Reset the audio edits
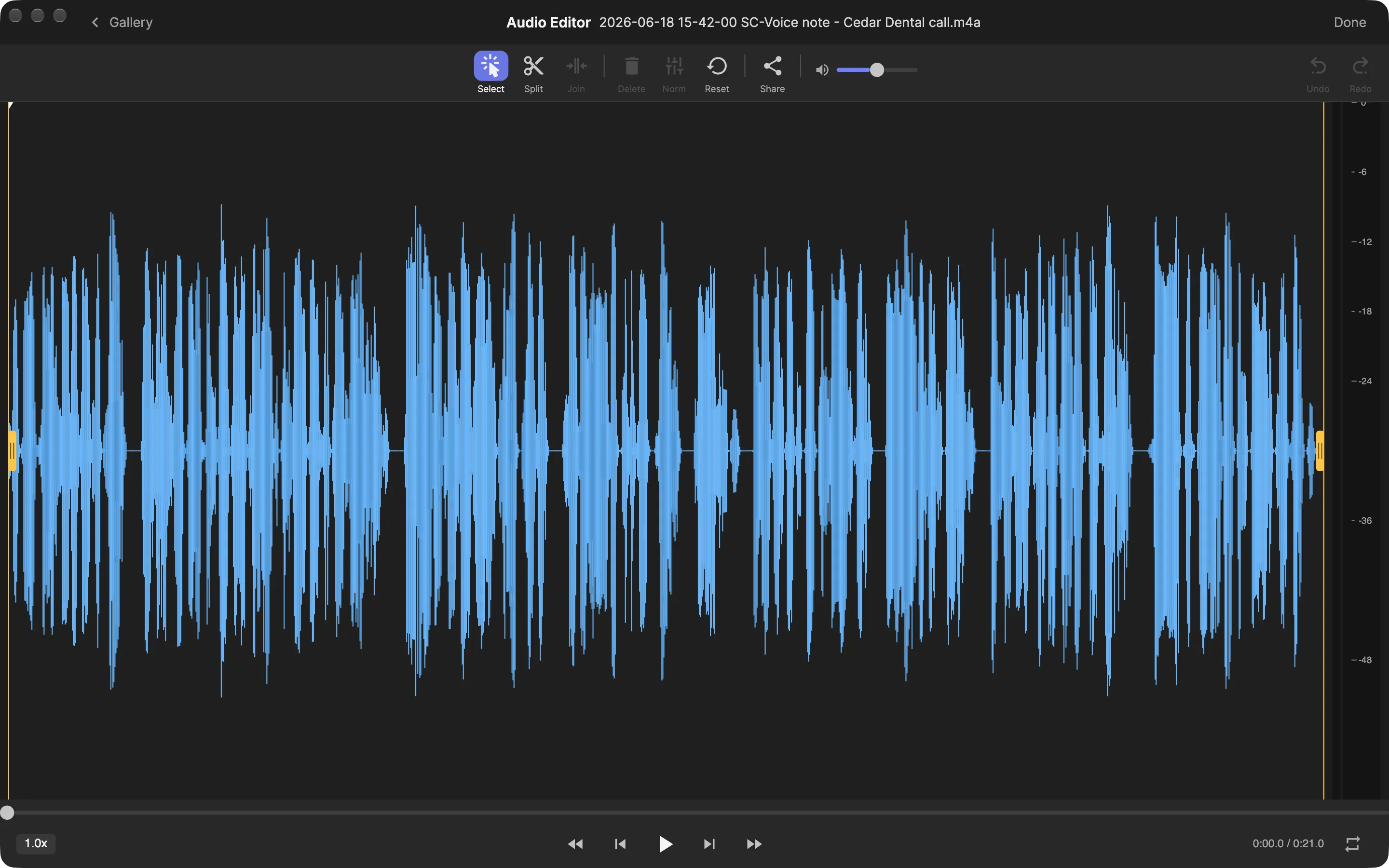Image resolution: width=1389 pixels, height=868 pixels. tap(716, 72)
